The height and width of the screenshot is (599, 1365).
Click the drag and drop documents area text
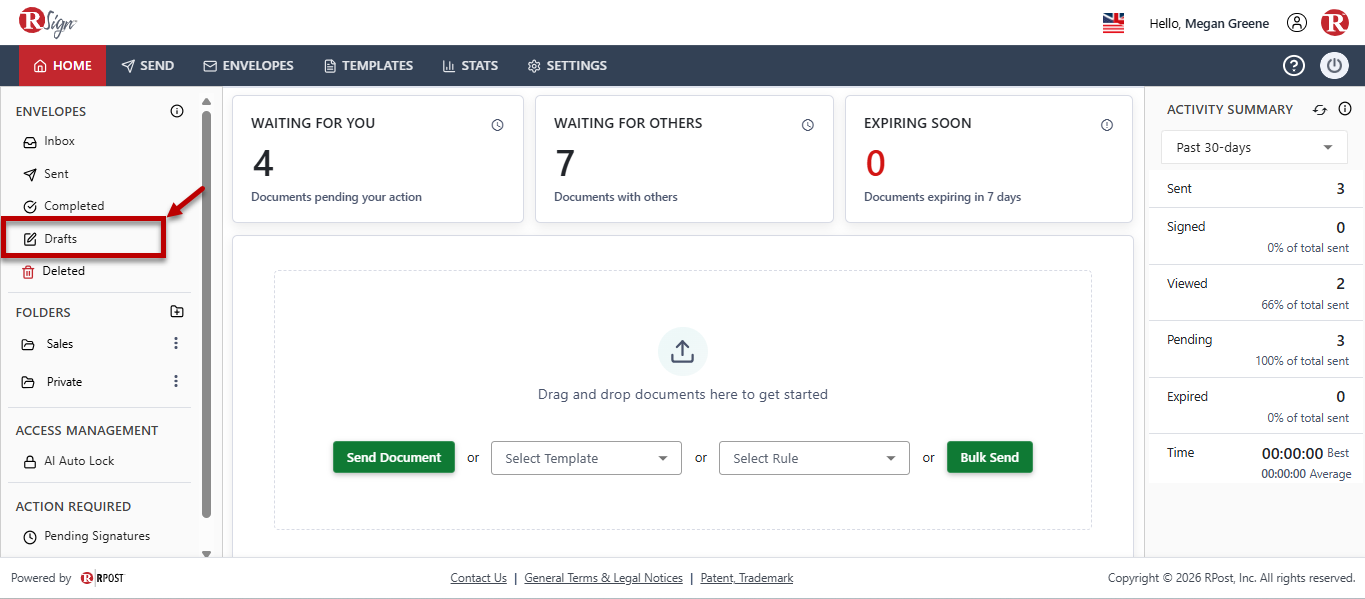tap(683, 394)
